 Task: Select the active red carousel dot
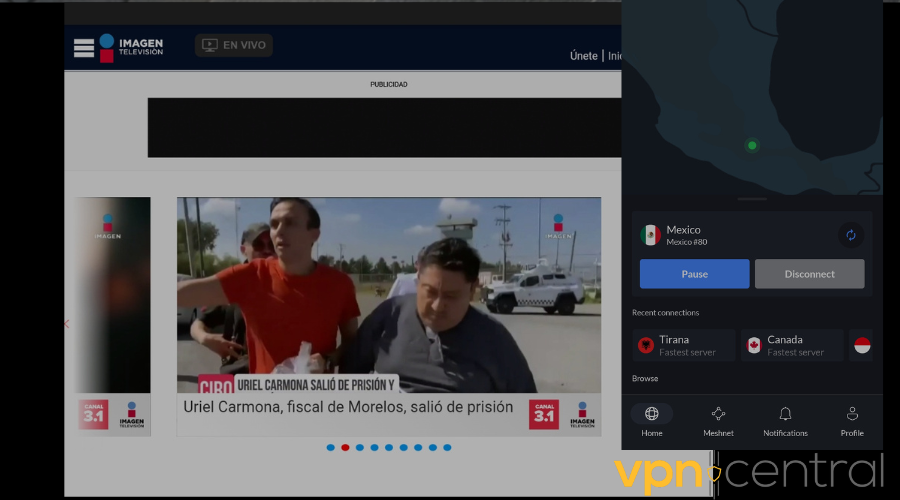345,448
